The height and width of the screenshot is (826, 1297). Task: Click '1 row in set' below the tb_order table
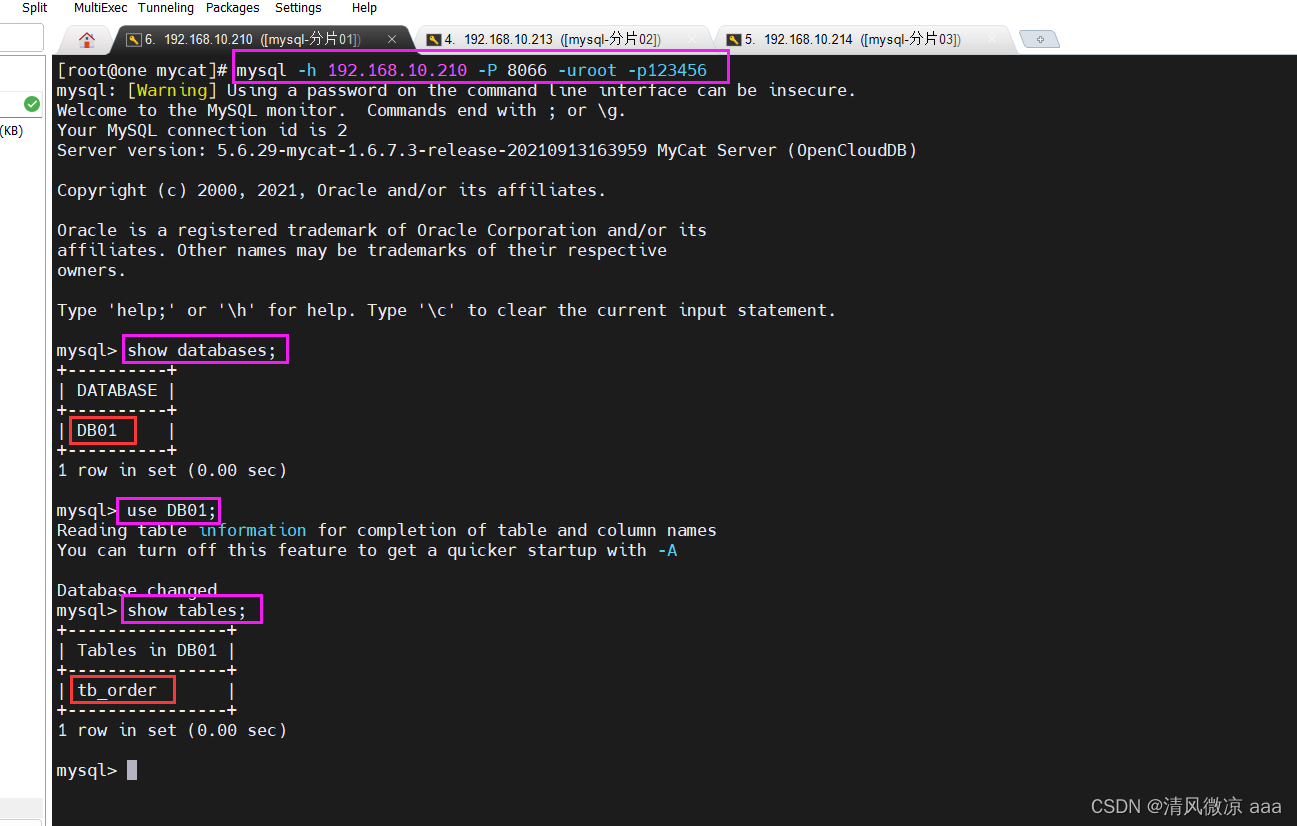172,730
